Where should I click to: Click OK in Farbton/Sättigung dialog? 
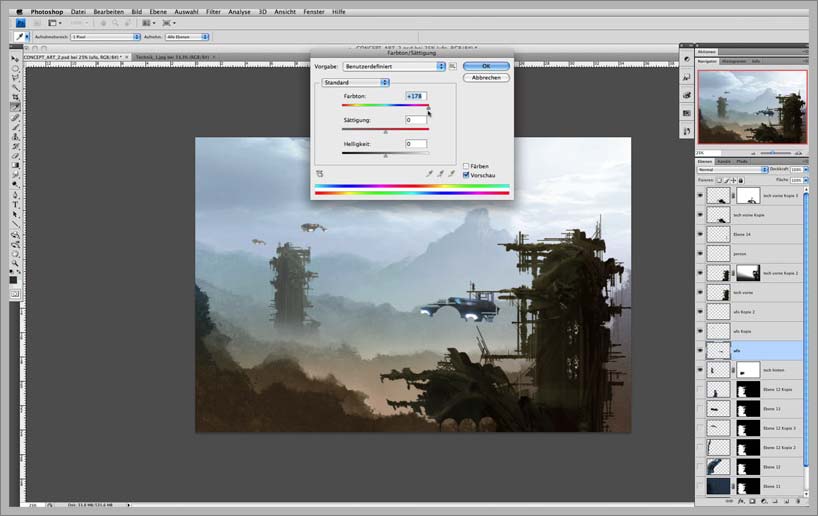pos(486,66)
